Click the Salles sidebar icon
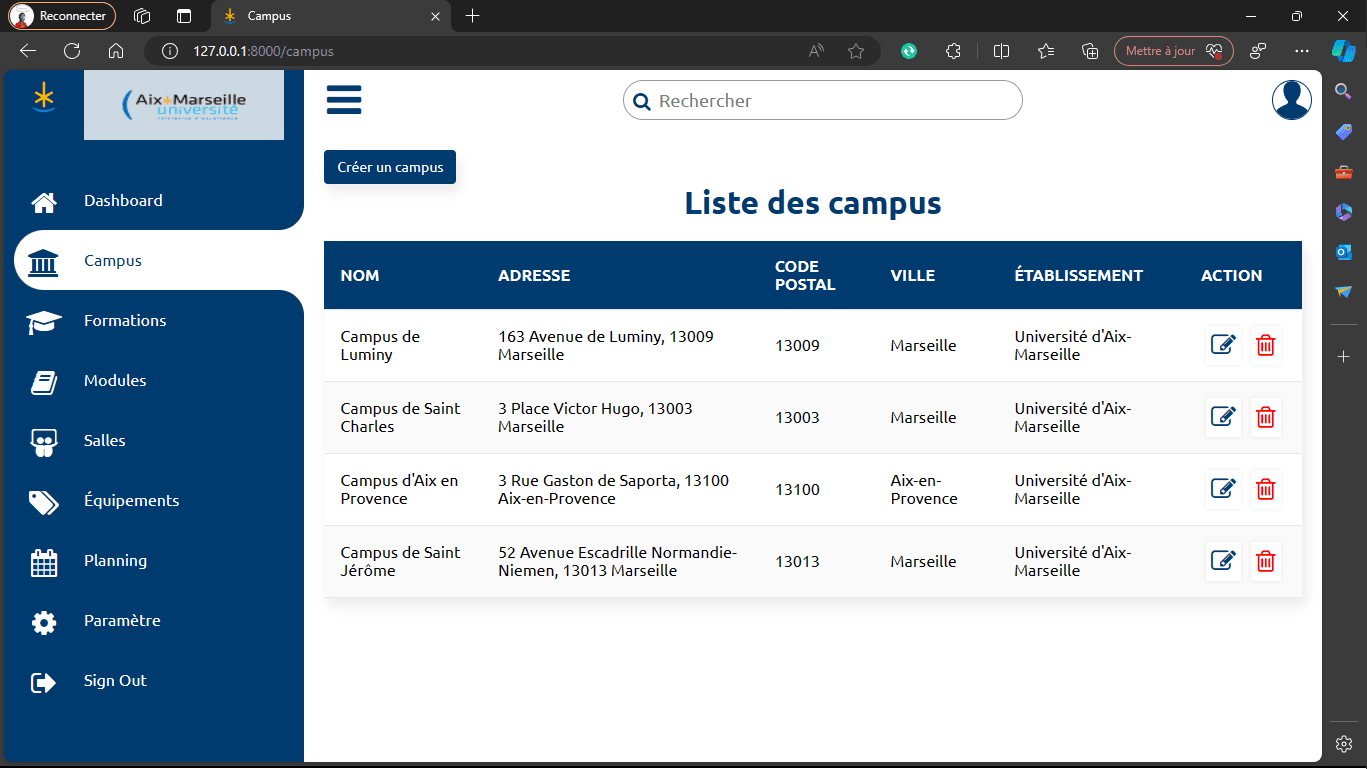Viewport: 1367px width, 769px height. point(44,441)
